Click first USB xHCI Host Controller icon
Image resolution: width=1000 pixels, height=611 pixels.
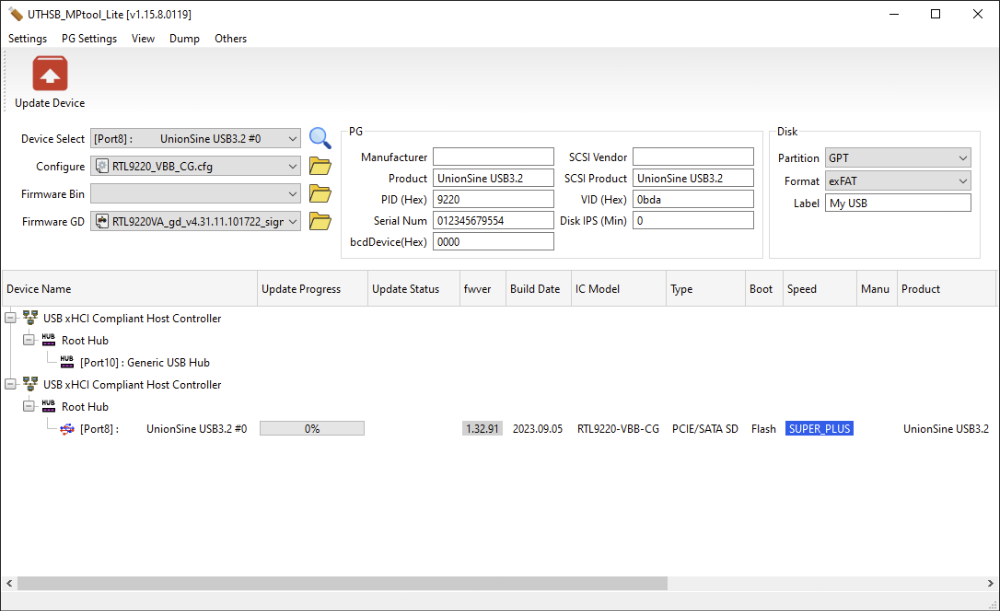click(30, 318)
